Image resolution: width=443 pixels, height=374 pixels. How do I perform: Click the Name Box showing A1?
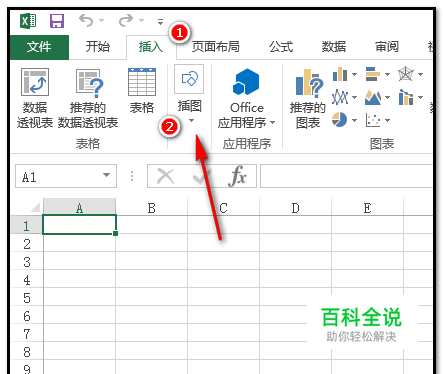click(x=66, y=176)
